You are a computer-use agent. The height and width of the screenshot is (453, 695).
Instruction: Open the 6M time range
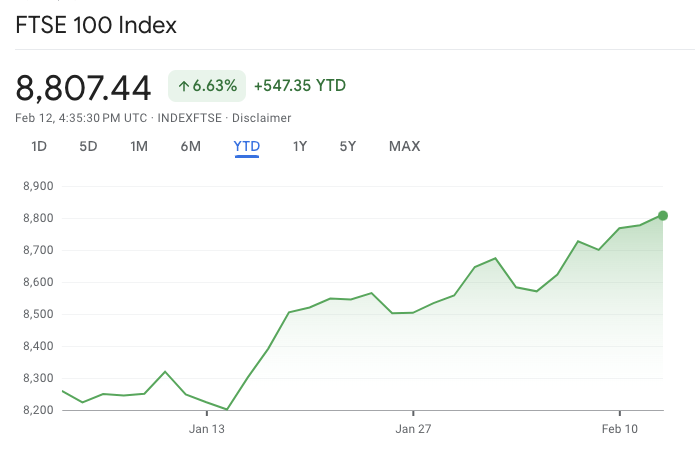tap(190, 146)
